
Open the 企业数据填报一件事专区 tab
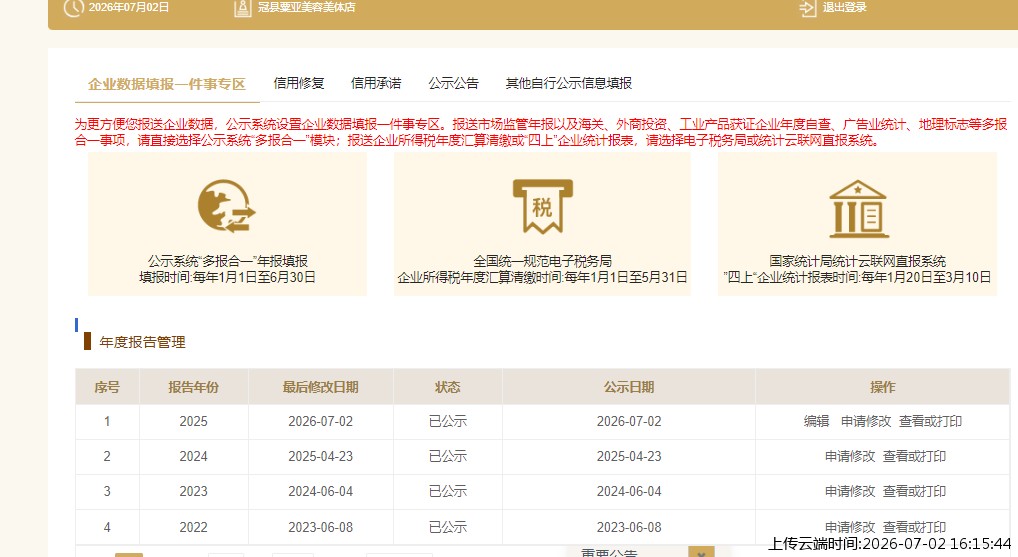point(167,84)
